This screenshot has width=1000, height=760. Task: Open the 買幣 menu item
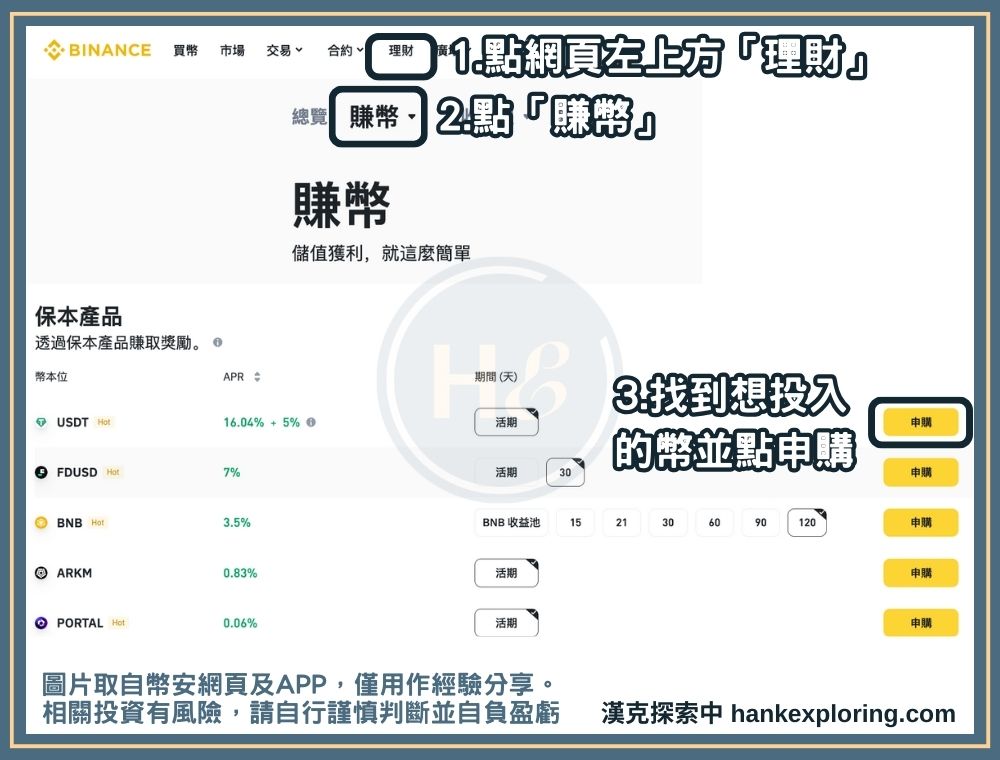(x=186, y=50)
